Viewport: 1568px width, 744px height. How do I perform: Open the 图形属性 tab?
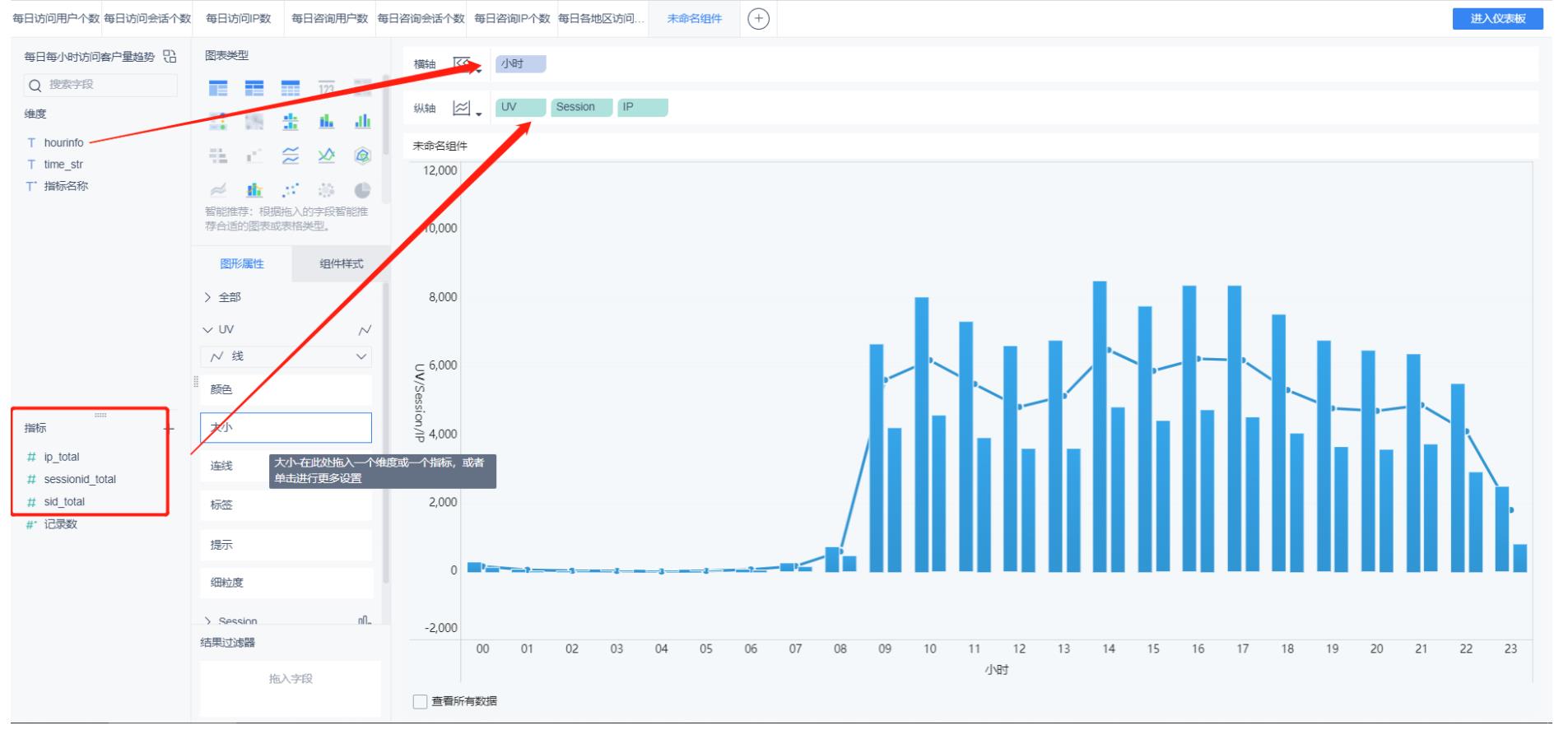tap(242, 264)
